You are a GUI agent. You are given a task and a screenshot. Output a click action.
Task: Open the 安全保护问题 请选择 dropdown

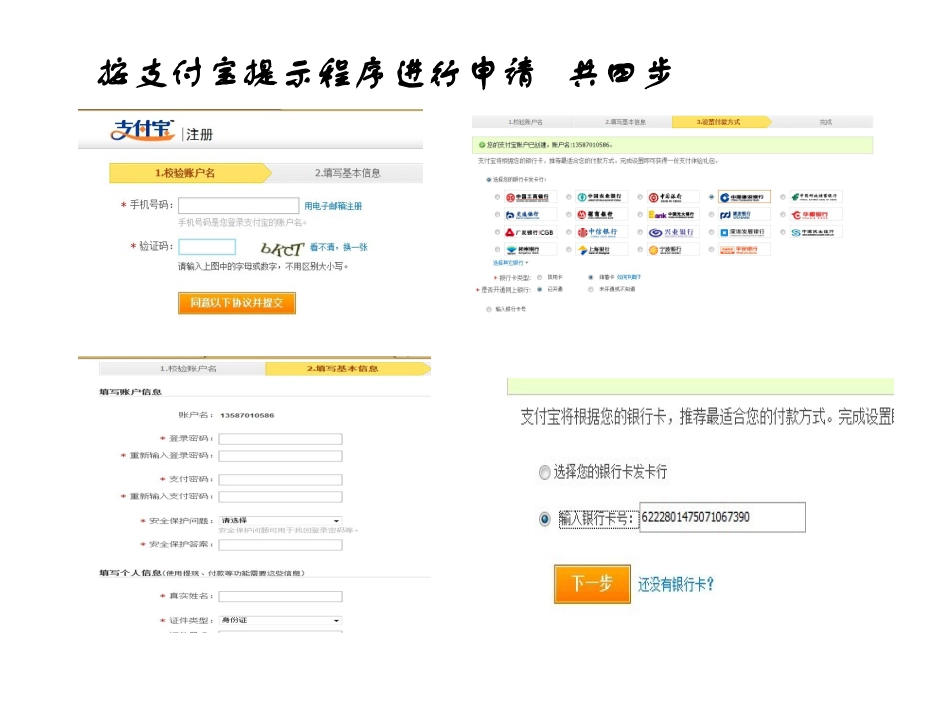pyautogui.click(x=281, y=520)
